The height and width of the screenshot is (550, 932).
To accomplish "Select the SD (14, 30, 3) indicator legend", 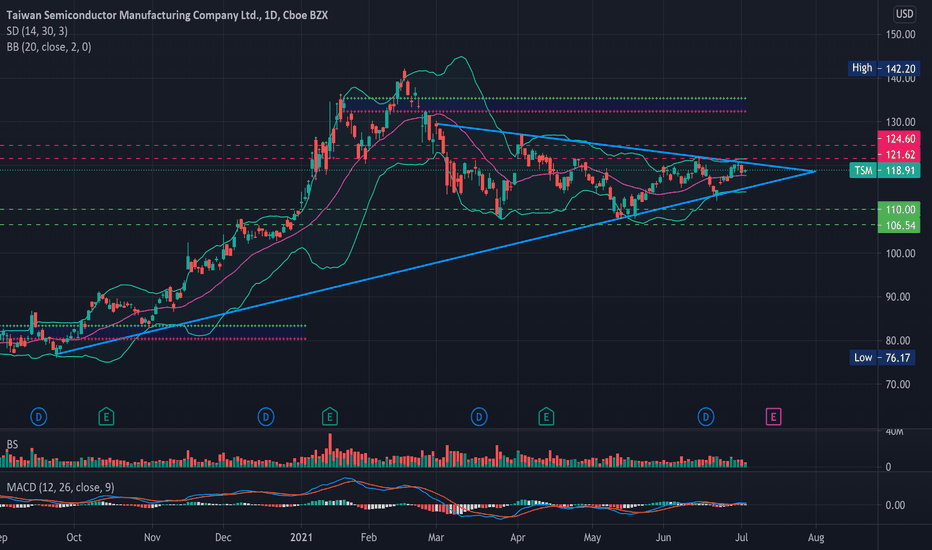I will click(x=37, y=31).
